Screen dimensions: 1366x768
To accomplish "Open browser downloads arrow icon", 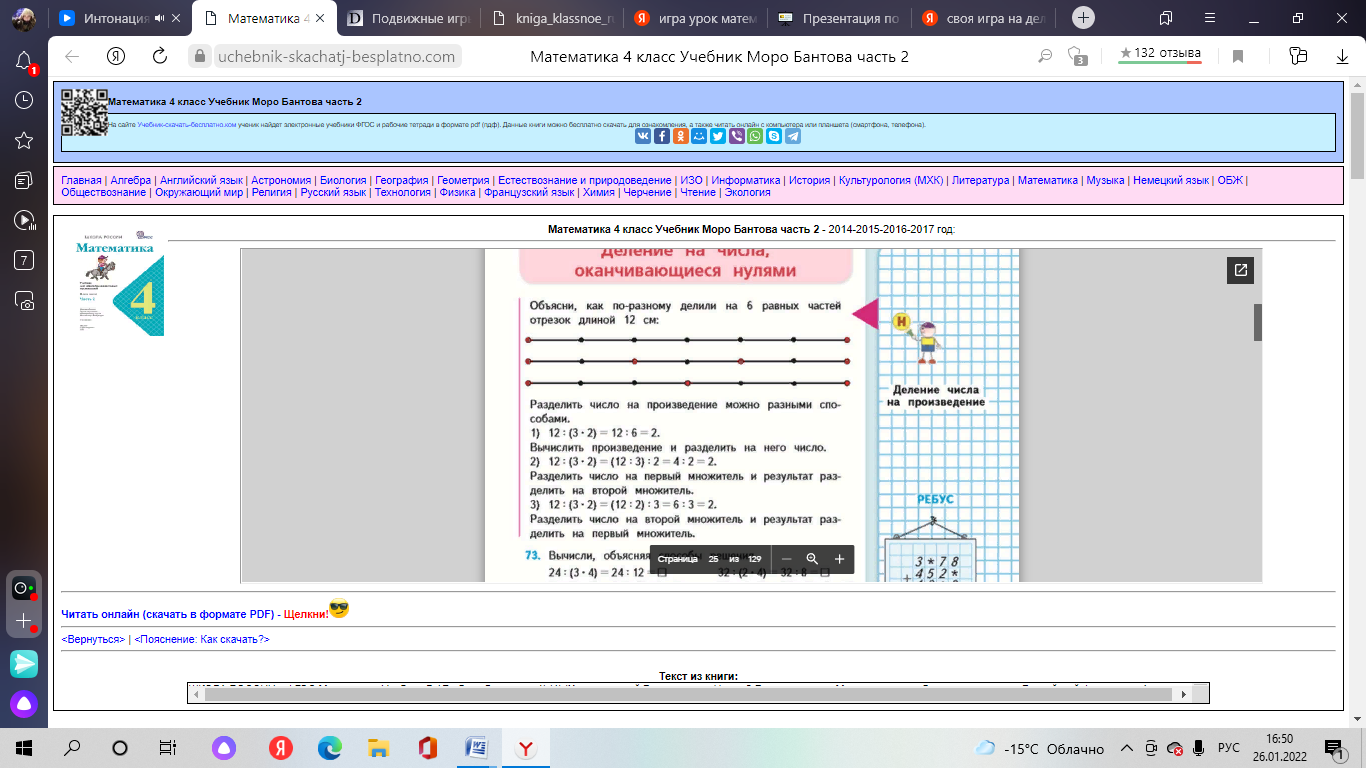I will (x=1342, y=56).
